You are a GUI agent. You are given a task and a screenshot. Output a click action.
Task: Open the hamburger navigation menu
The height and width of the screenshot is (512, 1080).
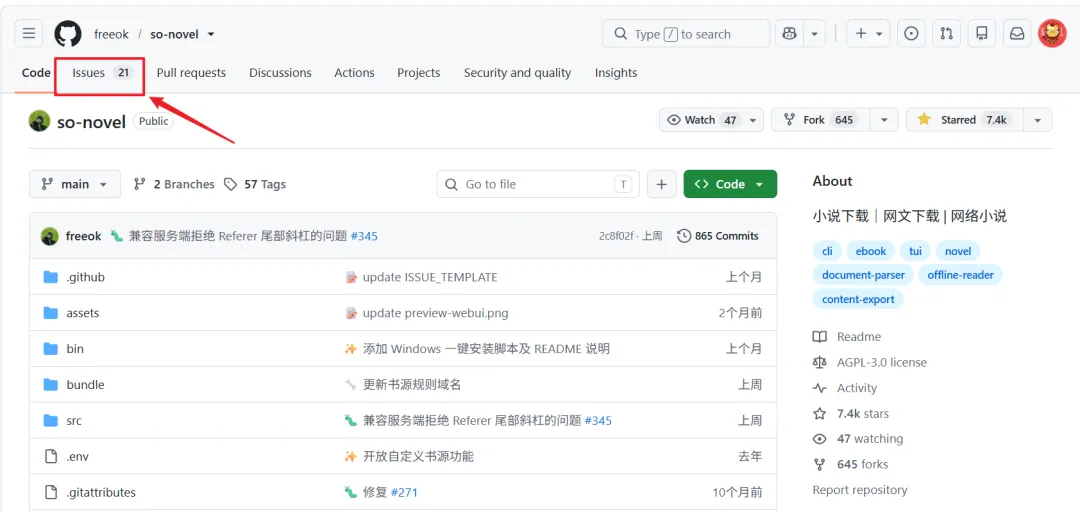pos(29,33)
